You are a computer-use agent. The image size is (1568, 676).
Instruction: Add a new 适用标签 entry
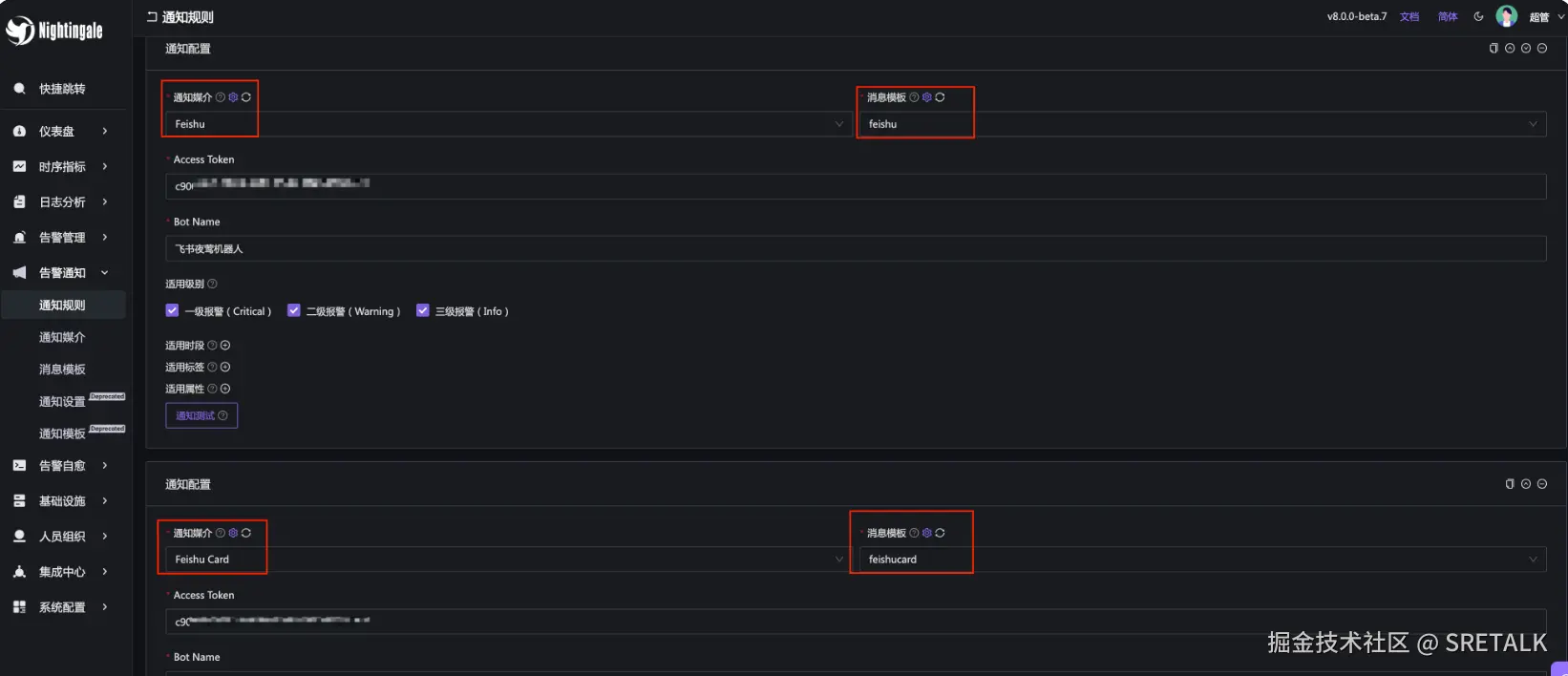(x=225, y=368)
